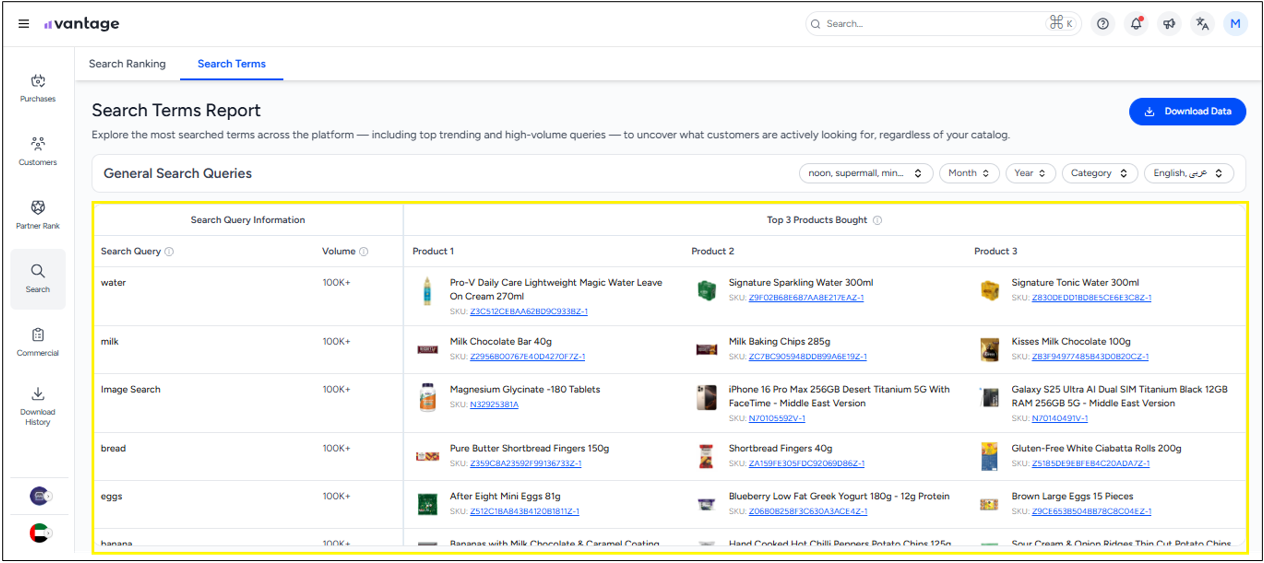The width and height of the screenshot is (1264, 563).
Task: Open Download History in sidebar
Action: (x=38, y=404)
